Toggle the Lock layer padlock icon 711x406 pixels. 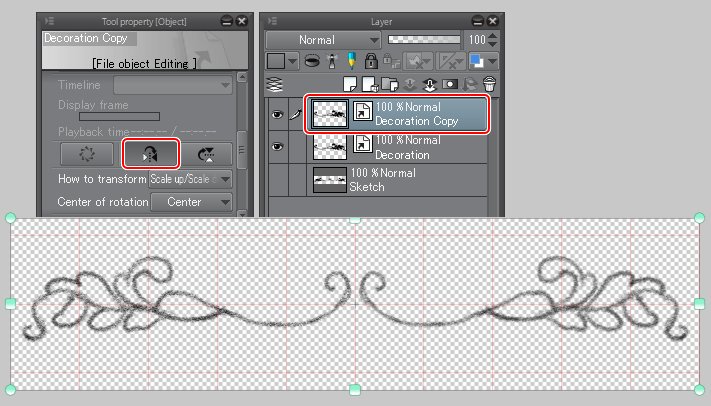point(371,61)
